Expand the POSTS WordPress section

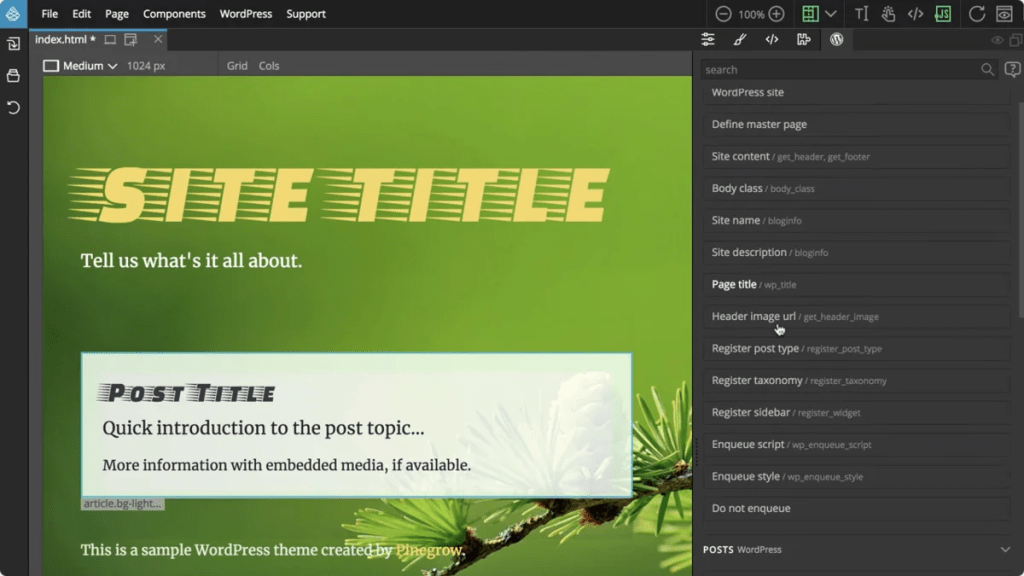click(x=1006, y=549)
